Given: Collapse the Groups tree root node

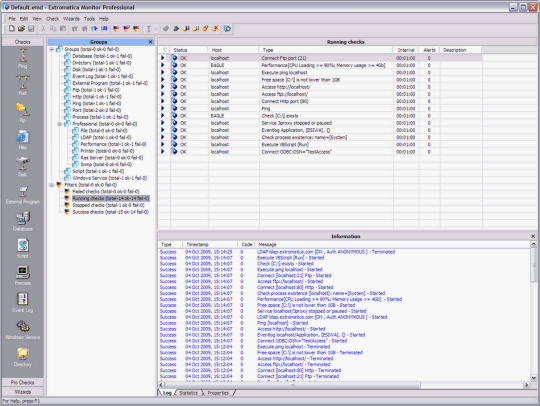Looking at the screenshot, I should click(x=52, y=49).
